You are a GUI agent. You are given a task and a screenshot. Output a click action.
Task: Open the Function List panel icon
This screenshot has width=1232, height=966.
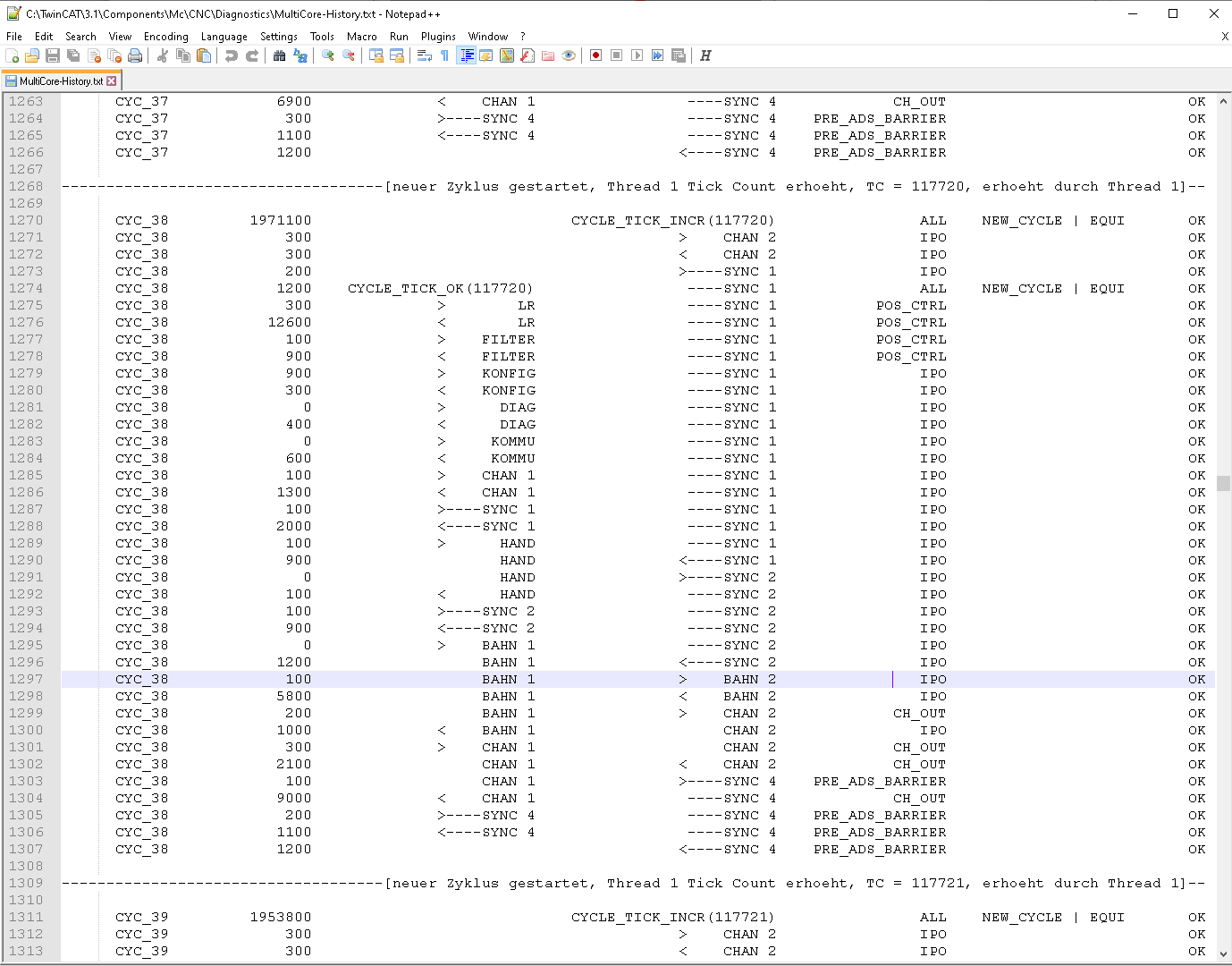click(527, 55)
